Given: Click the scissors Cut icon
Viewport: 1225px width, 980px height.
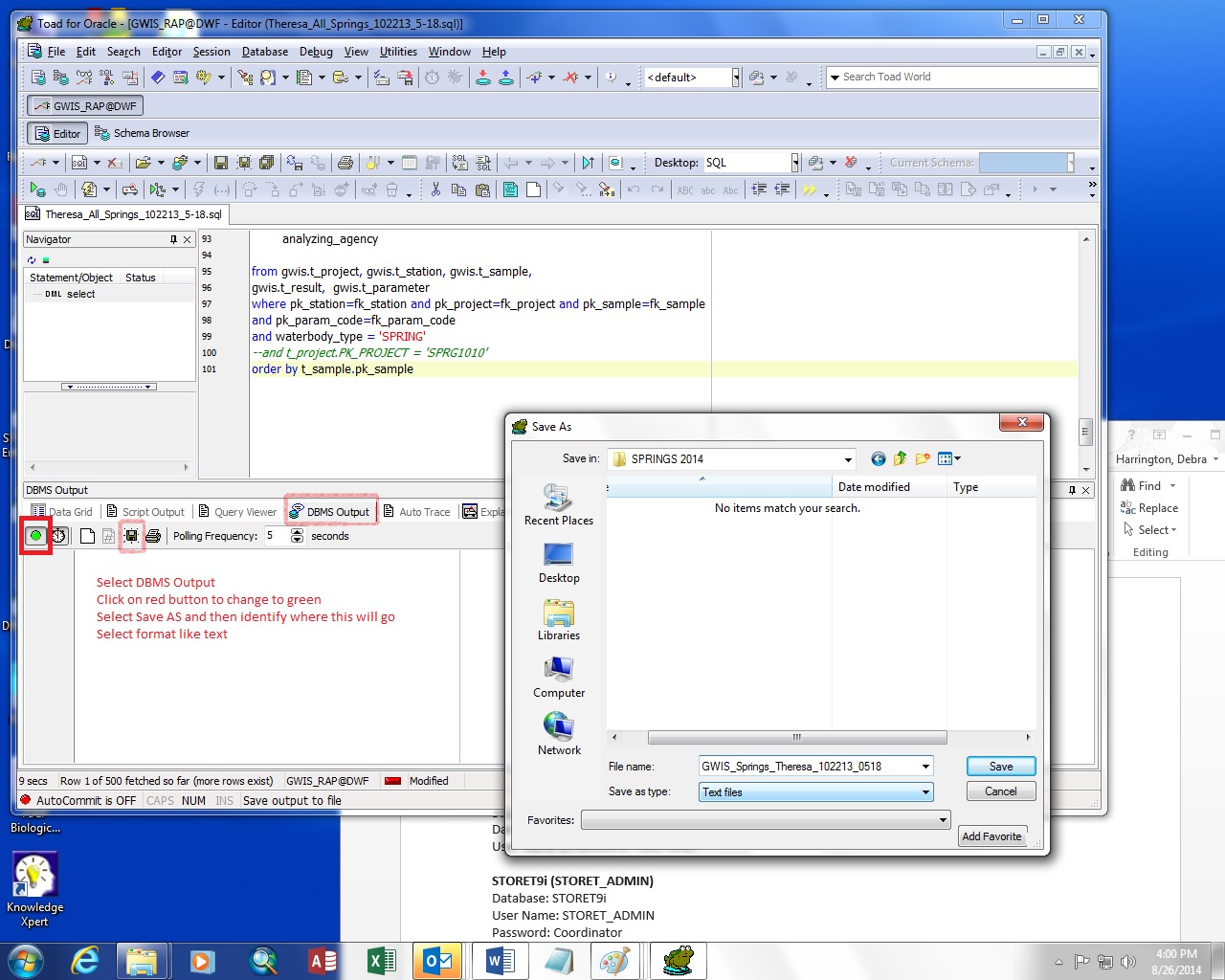Looking at the screenshot, I should pos(435,189).
